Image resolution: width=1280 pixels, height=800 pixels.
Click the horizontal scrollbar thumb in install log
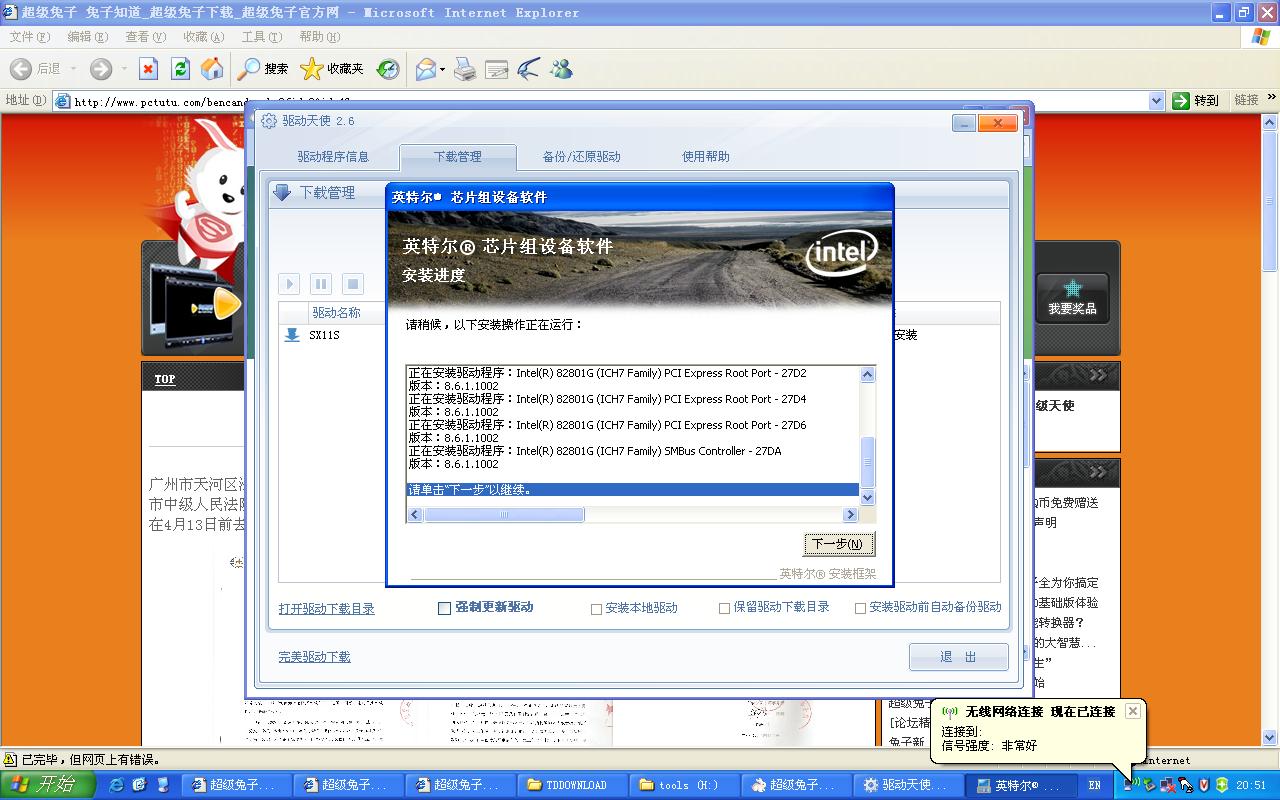pos(504,515)
